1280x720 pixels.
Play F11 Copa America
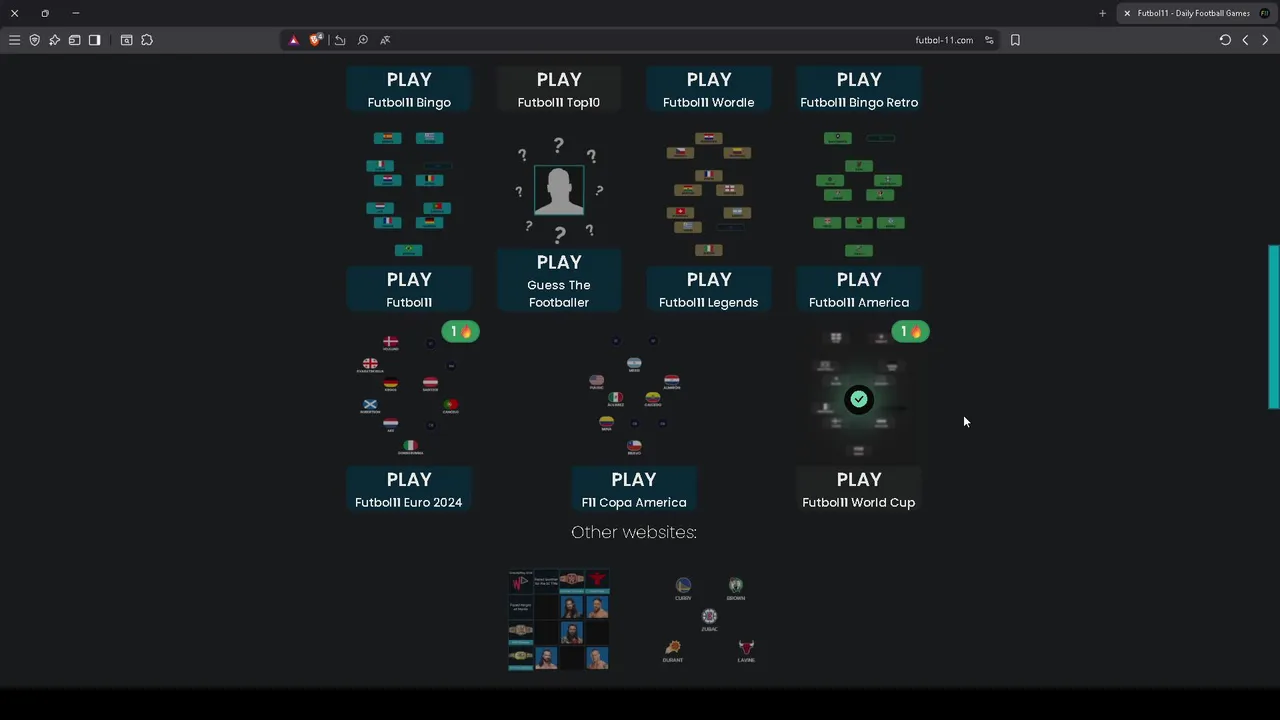click(634, 489)
